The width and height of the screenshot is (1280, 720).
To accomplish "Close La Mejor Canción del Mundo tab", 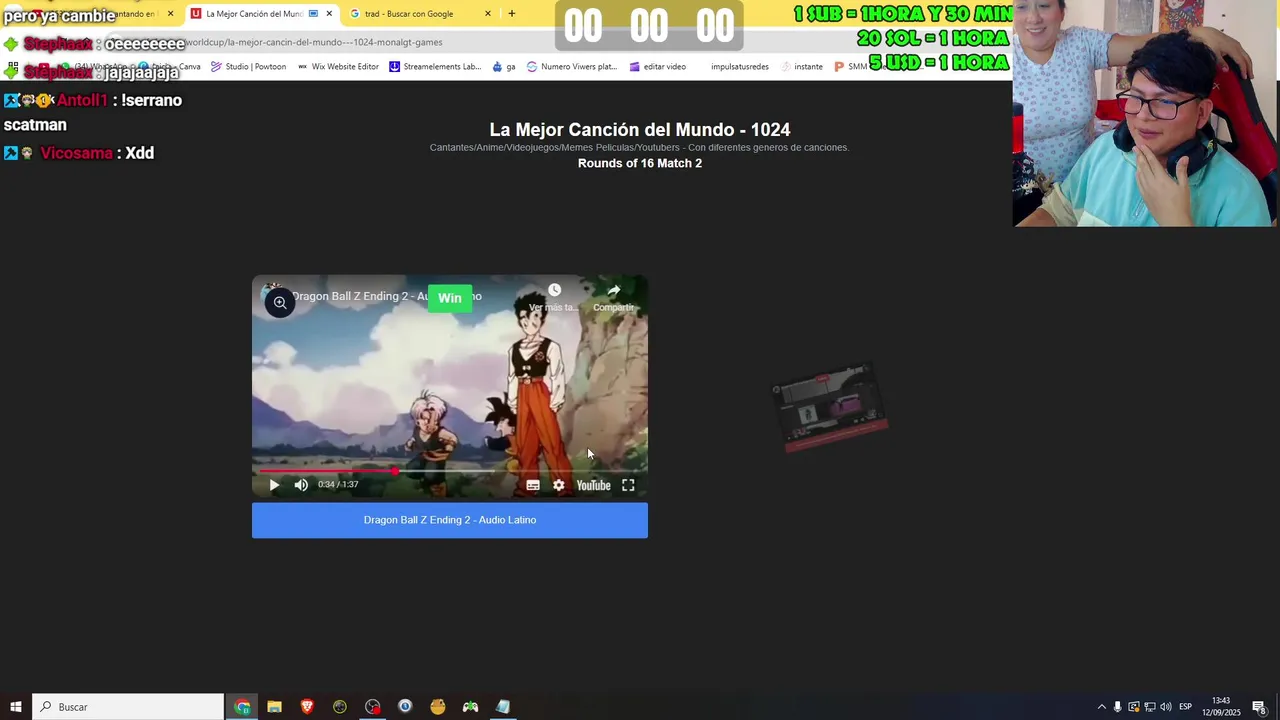I will click(329, 14).
